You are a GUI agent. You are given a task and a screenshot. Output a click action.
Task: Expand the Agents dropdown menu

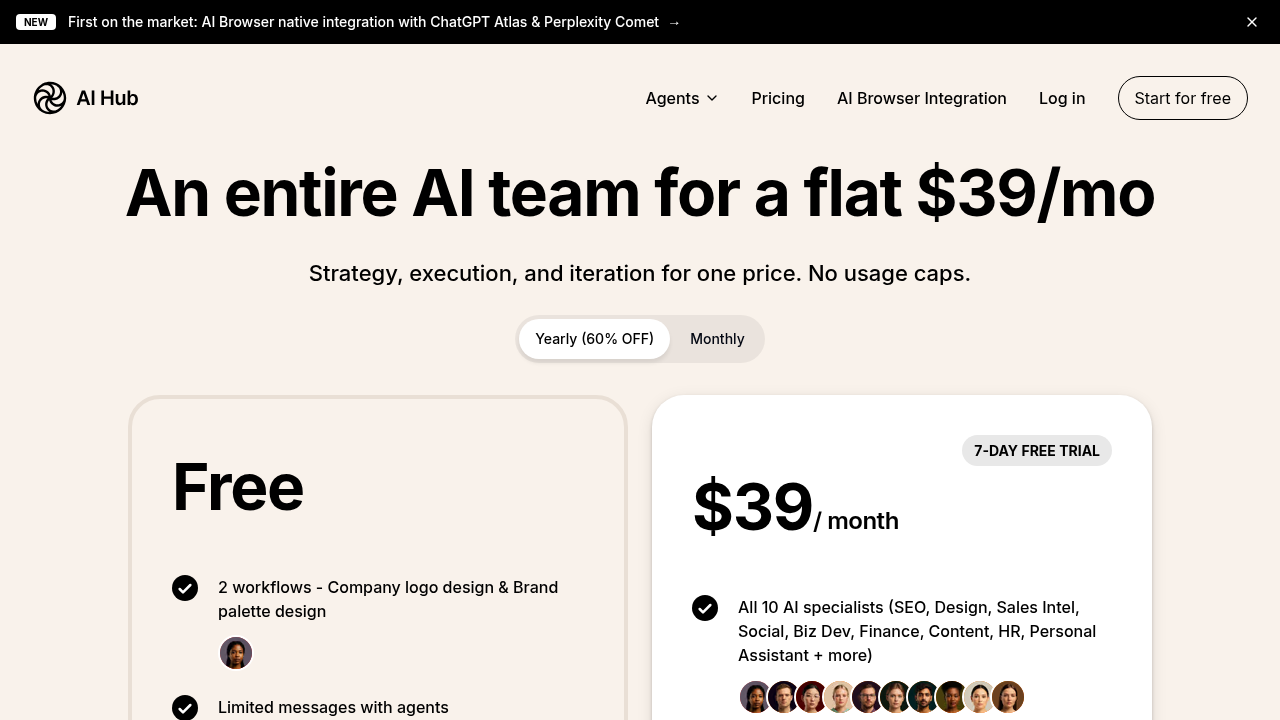[672, 98]
